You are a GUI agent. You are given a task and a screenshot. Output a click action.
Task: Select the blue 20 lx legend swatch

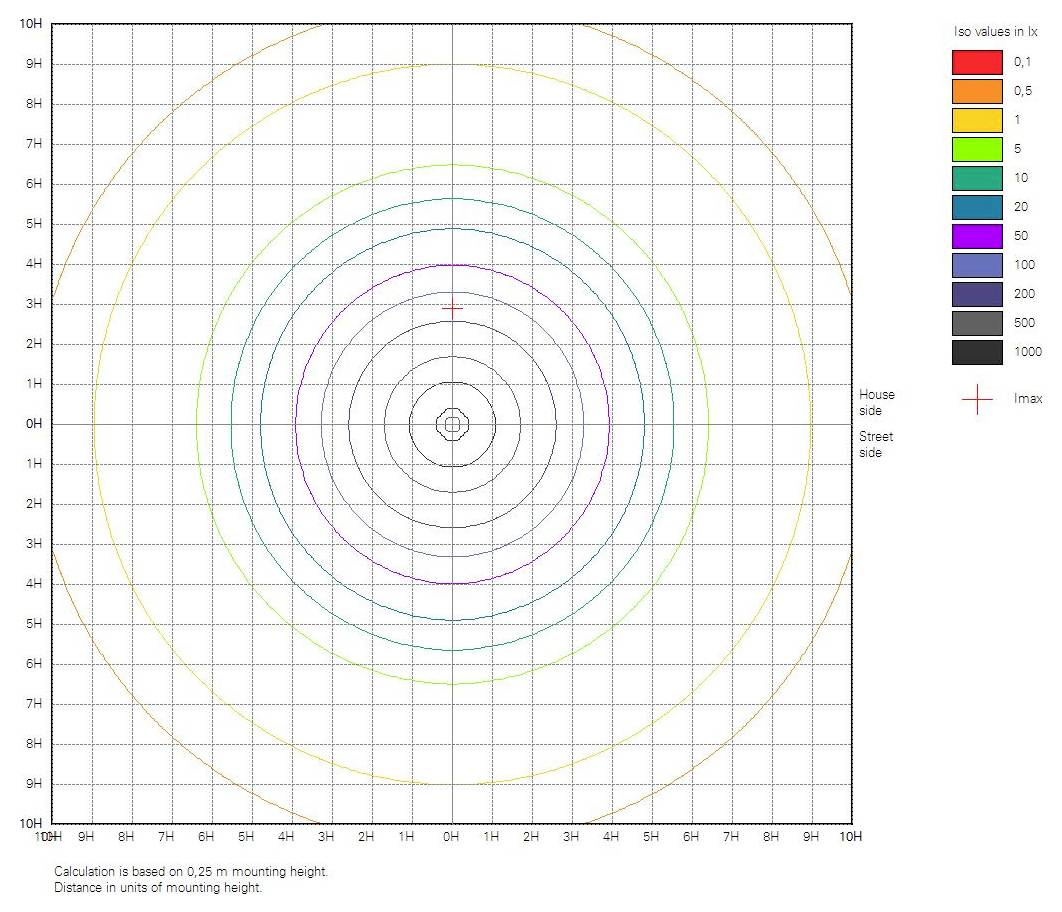click(x=977, y=207)
